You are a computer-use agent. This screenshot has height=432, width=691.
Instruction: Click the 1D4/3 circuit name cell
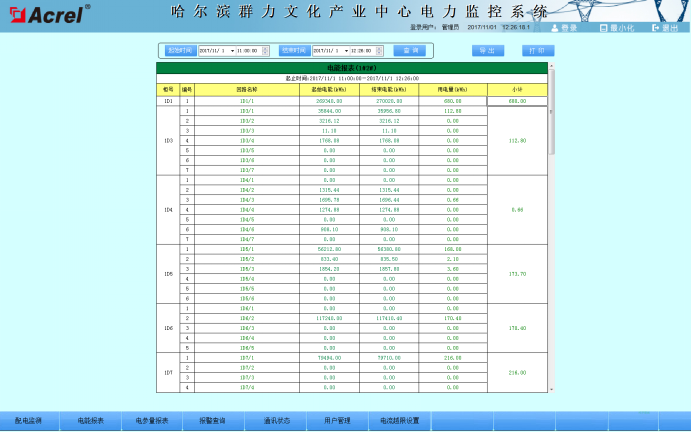(x=247, y=200)
